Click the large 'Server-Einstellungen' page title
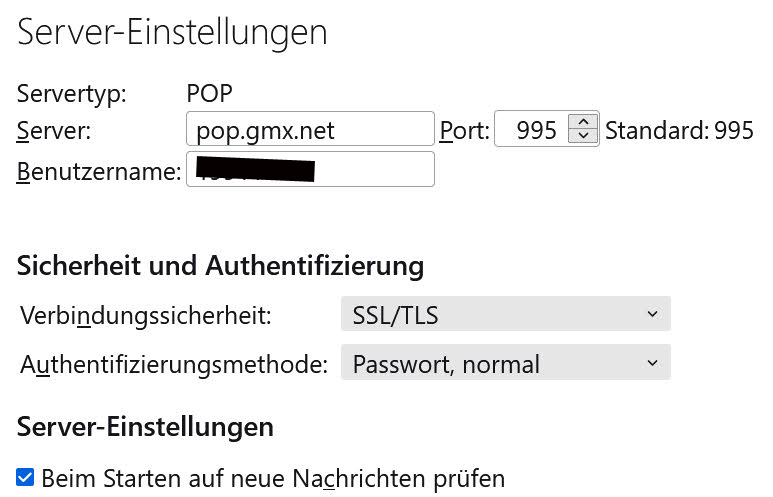The height and width of the screenshot is (497, 773). 172,33
